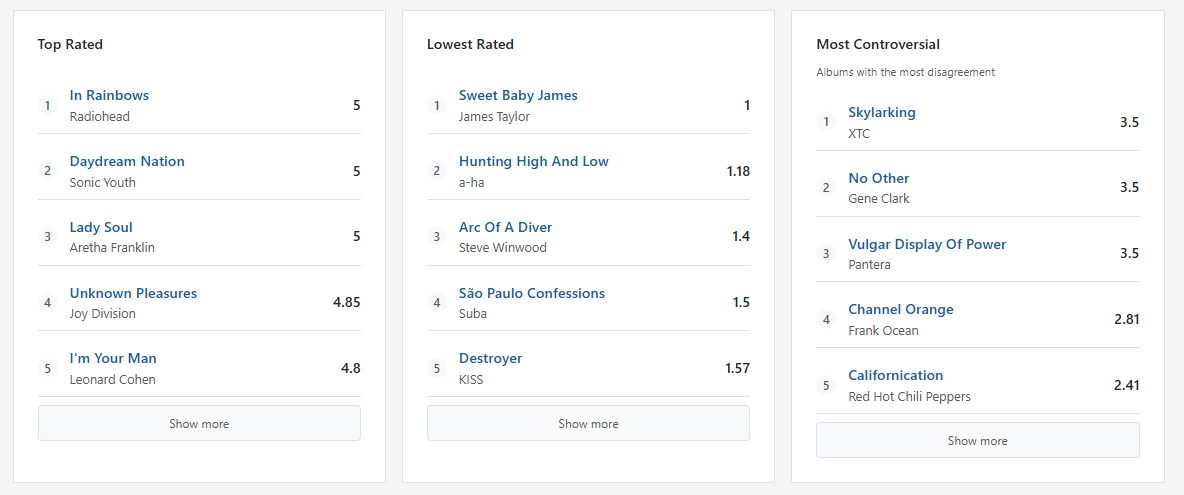The width and height of the screenshot is (1184, 495).
Task: Open the São Paulo Confessions link
Action: [x=532, y=293]
